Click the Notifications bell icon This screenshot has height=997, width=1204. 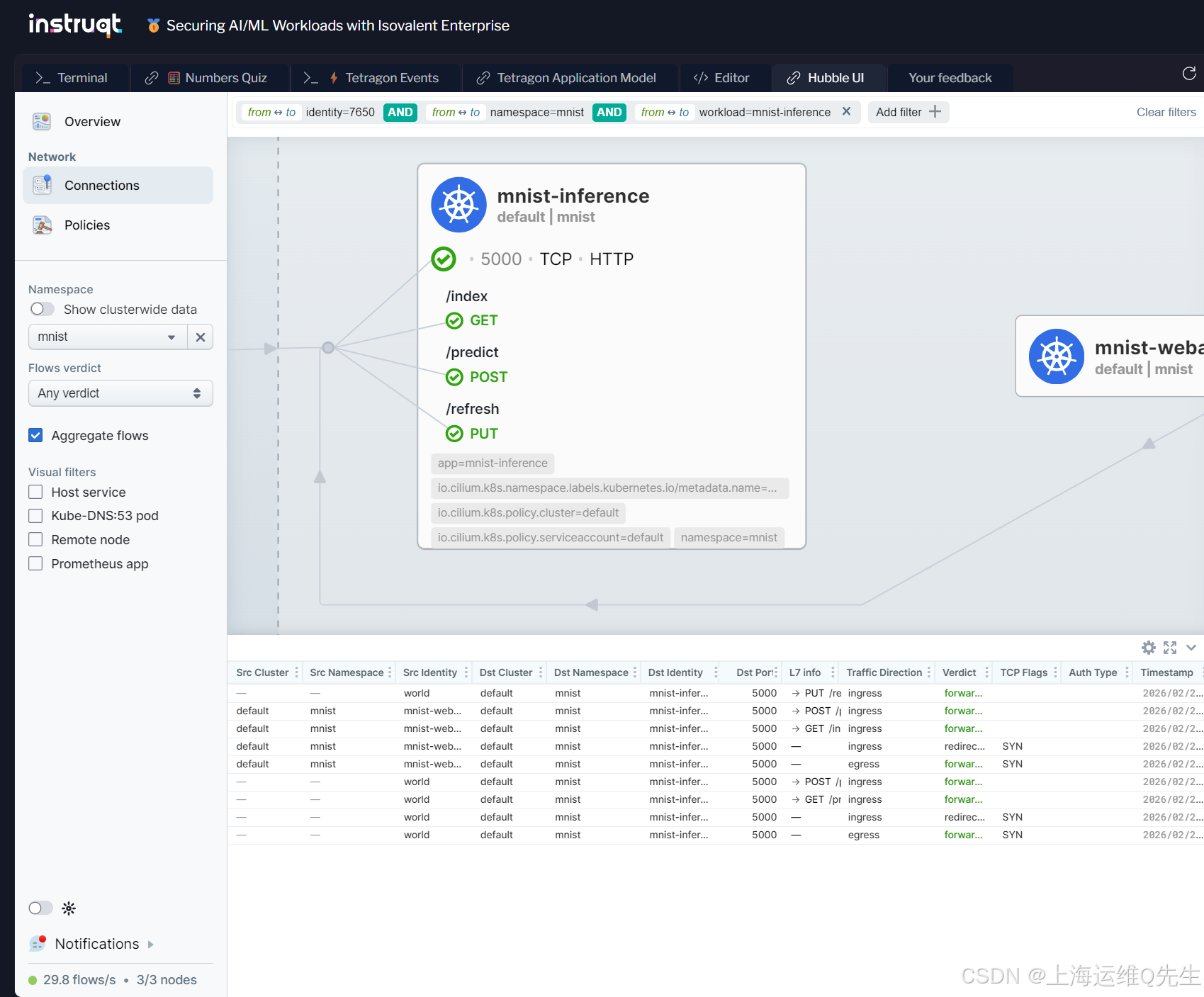(38, 944)
